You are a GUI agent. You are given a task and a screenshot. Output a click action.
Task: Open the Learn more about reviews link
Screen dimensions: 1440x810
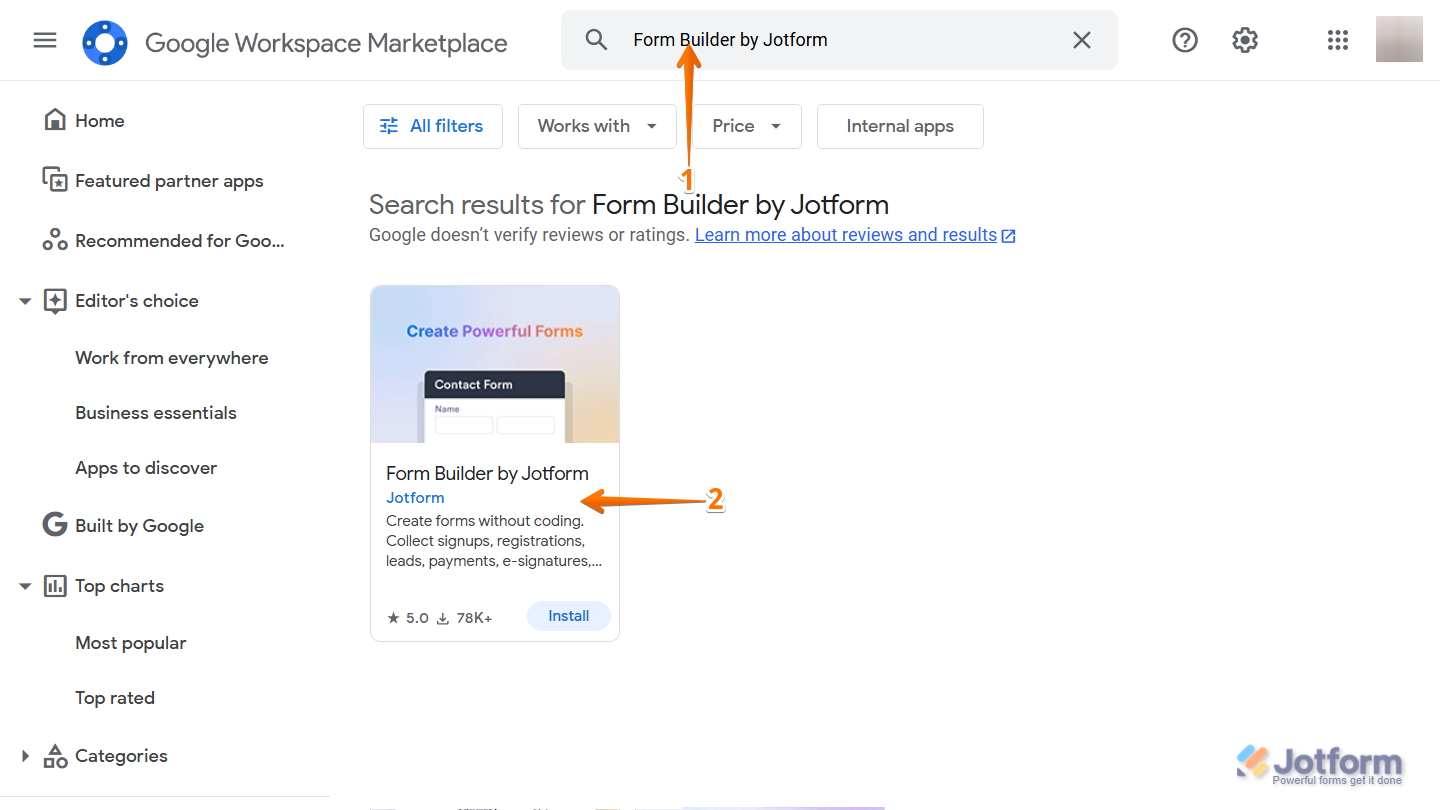[846, 234]
